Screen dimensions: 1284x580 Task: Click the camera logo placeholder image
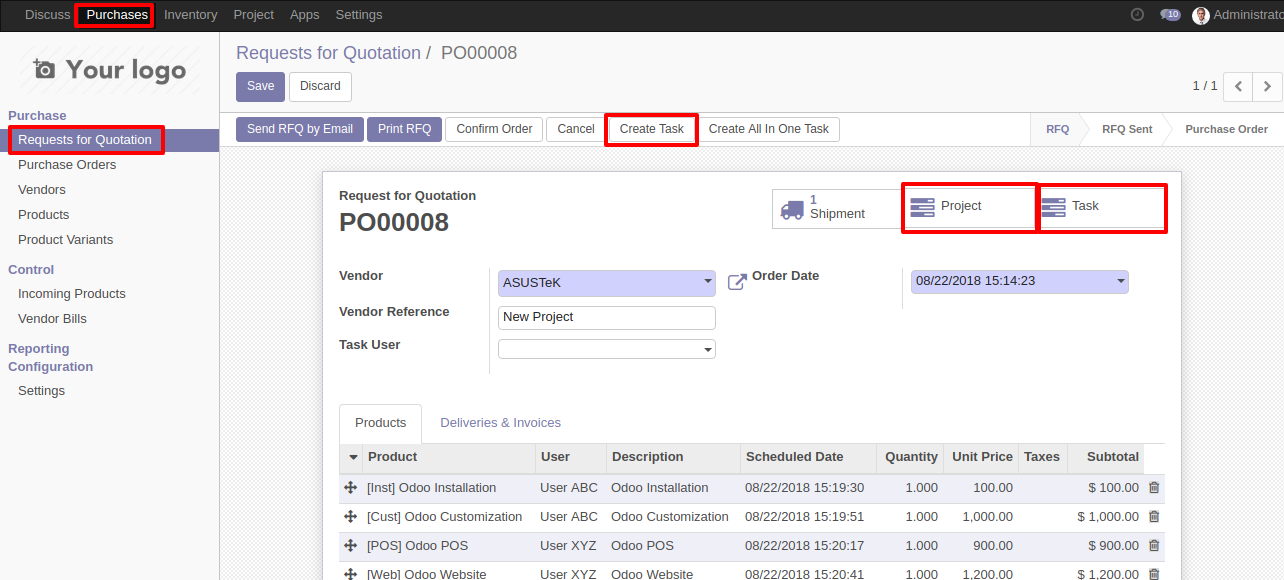click(109, 70)
